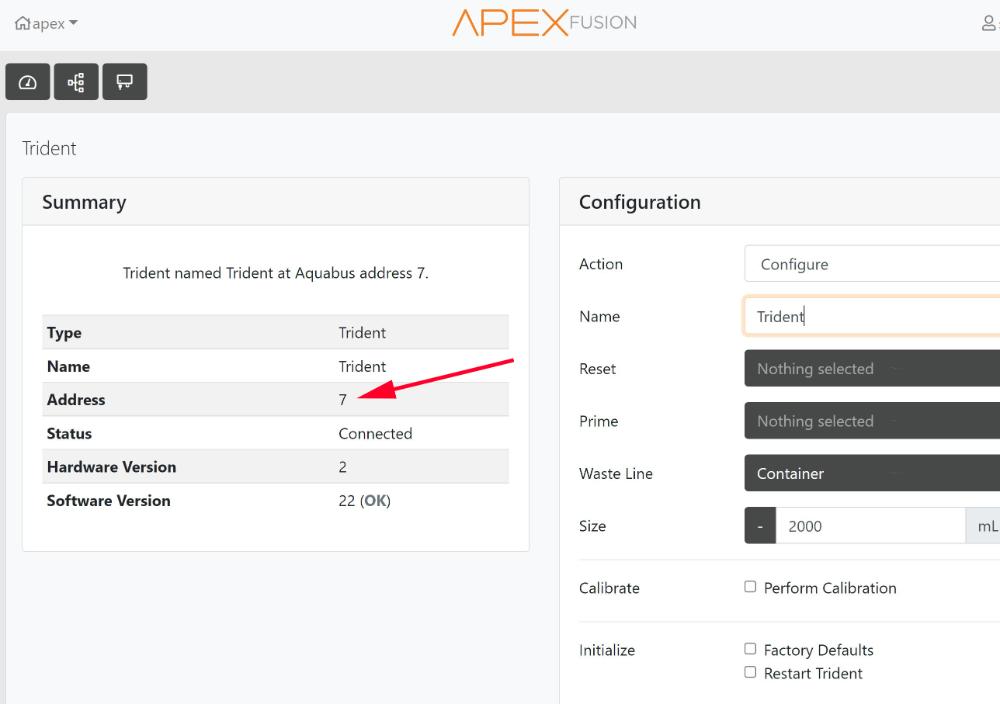The image size is (1000, 704).
Task: Open the Reset dropdown
Action: (872, 368)
